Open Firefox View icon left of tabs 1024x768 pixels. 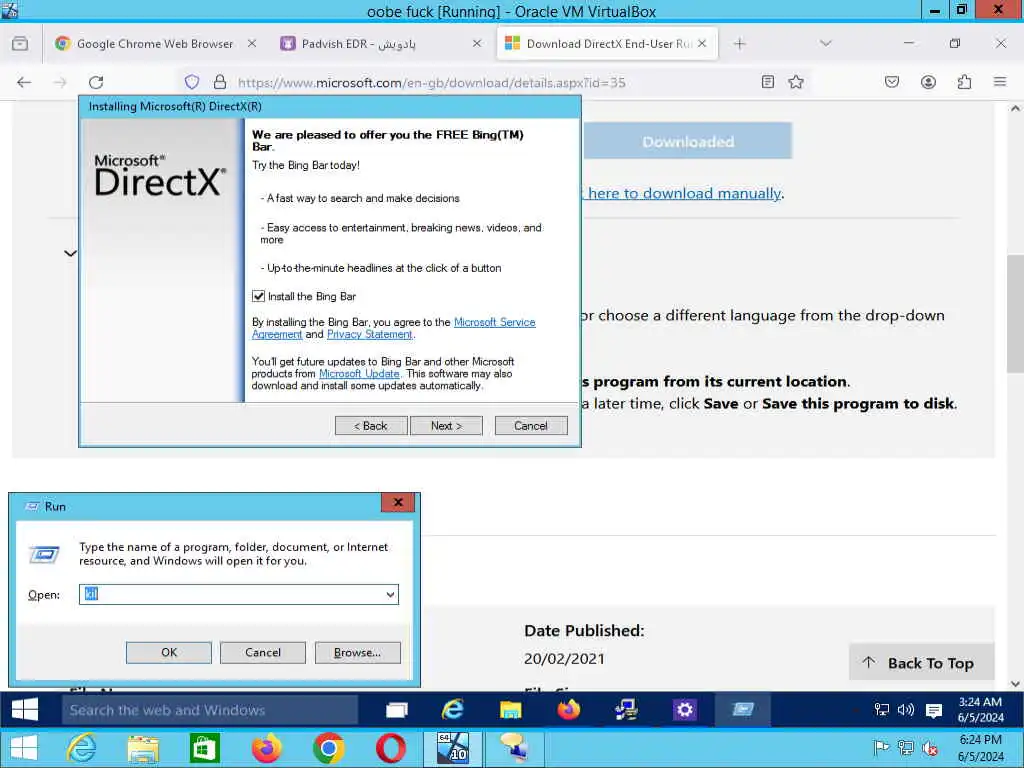pyautogui.click(x=20, y=44)
